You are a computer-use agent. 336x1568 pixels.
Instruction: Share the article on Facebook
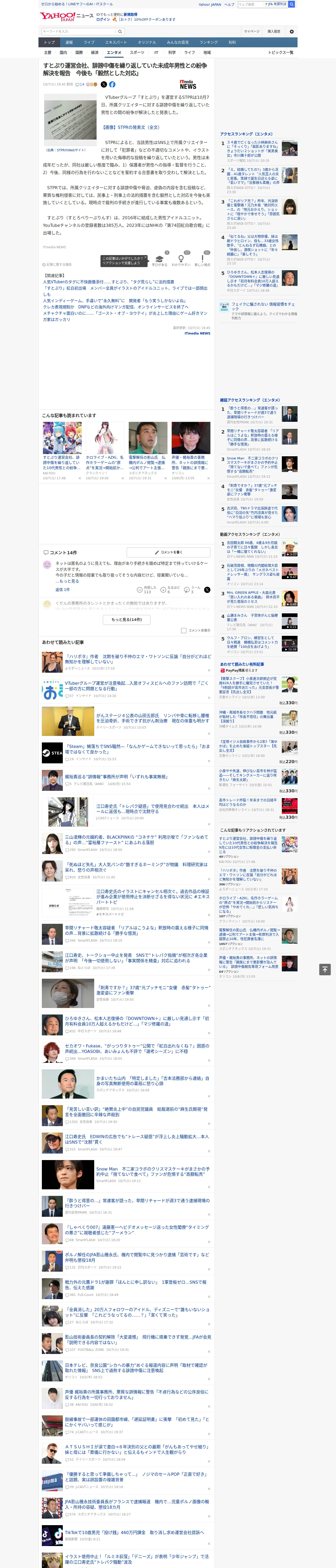click(112, 85)
